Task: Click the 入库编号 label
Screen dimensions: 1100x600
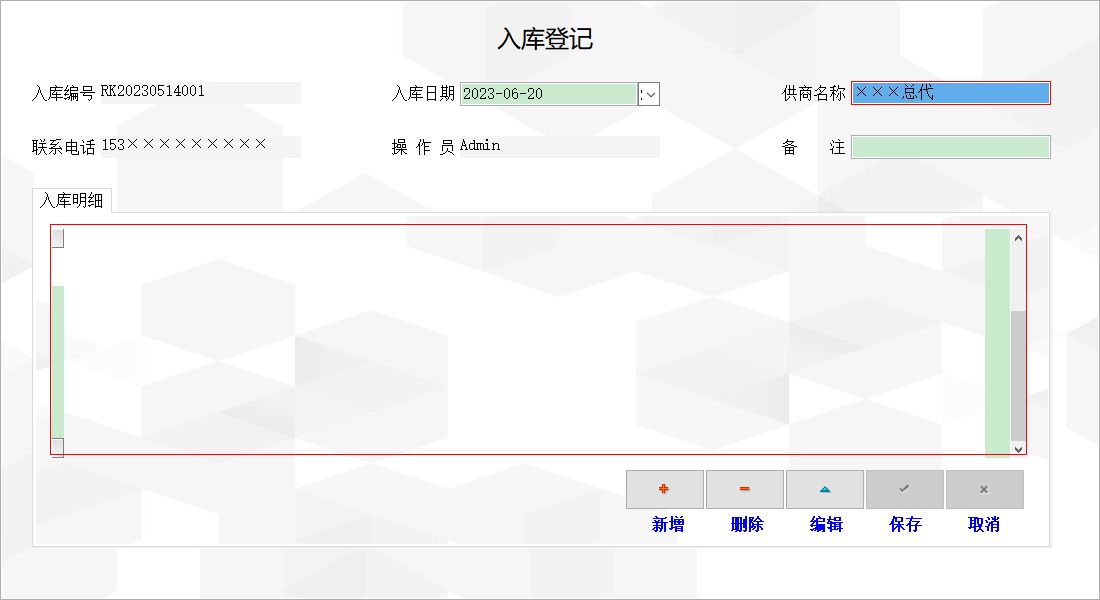Action: tap(63, 93)
